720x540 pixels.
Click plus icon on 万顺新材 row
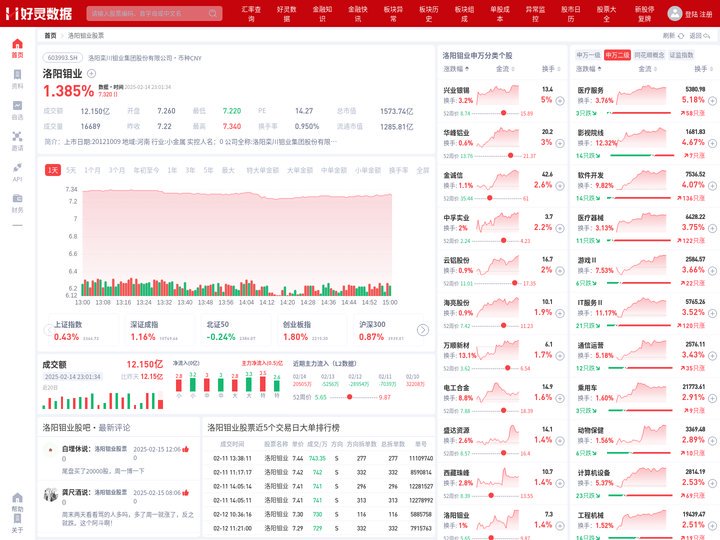560,355
